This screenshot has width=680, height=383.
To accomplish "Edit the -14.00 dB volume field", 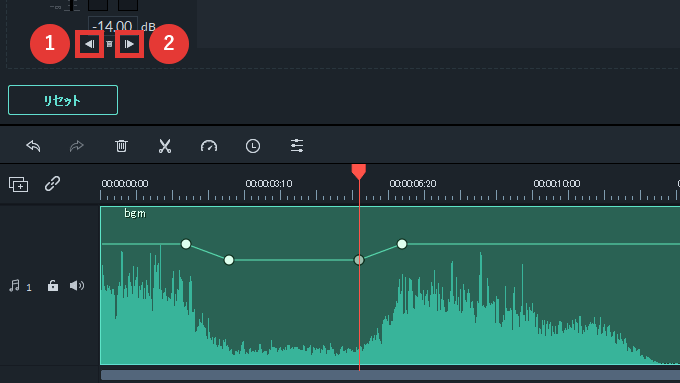I will pos(113,26).
